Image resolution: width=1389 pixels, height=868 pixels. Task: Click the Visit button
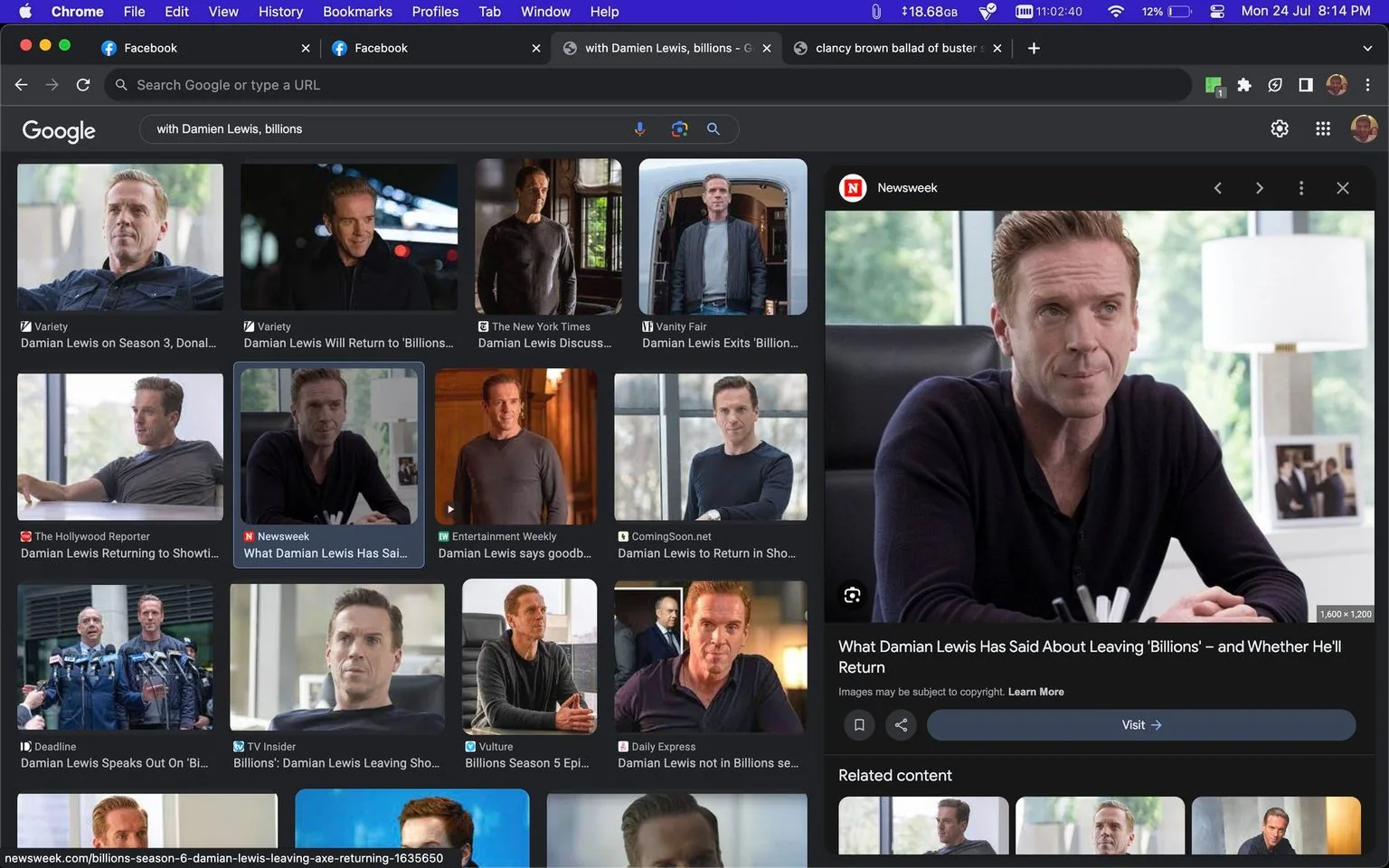[1141, 725]
